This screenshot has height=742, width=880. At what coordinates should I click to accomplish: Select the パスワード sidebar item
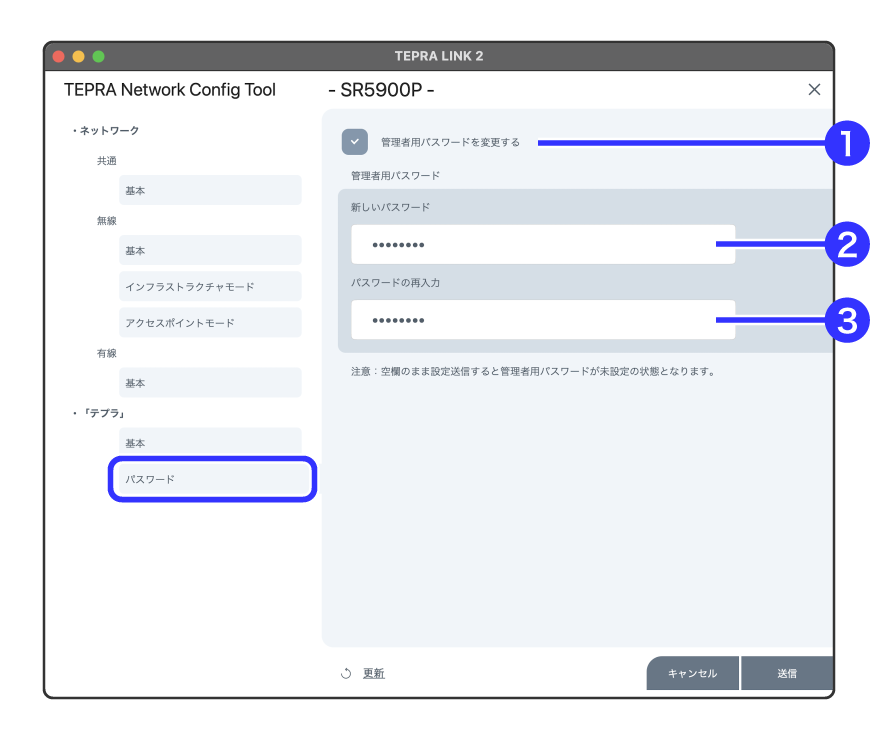coord(212,479)
